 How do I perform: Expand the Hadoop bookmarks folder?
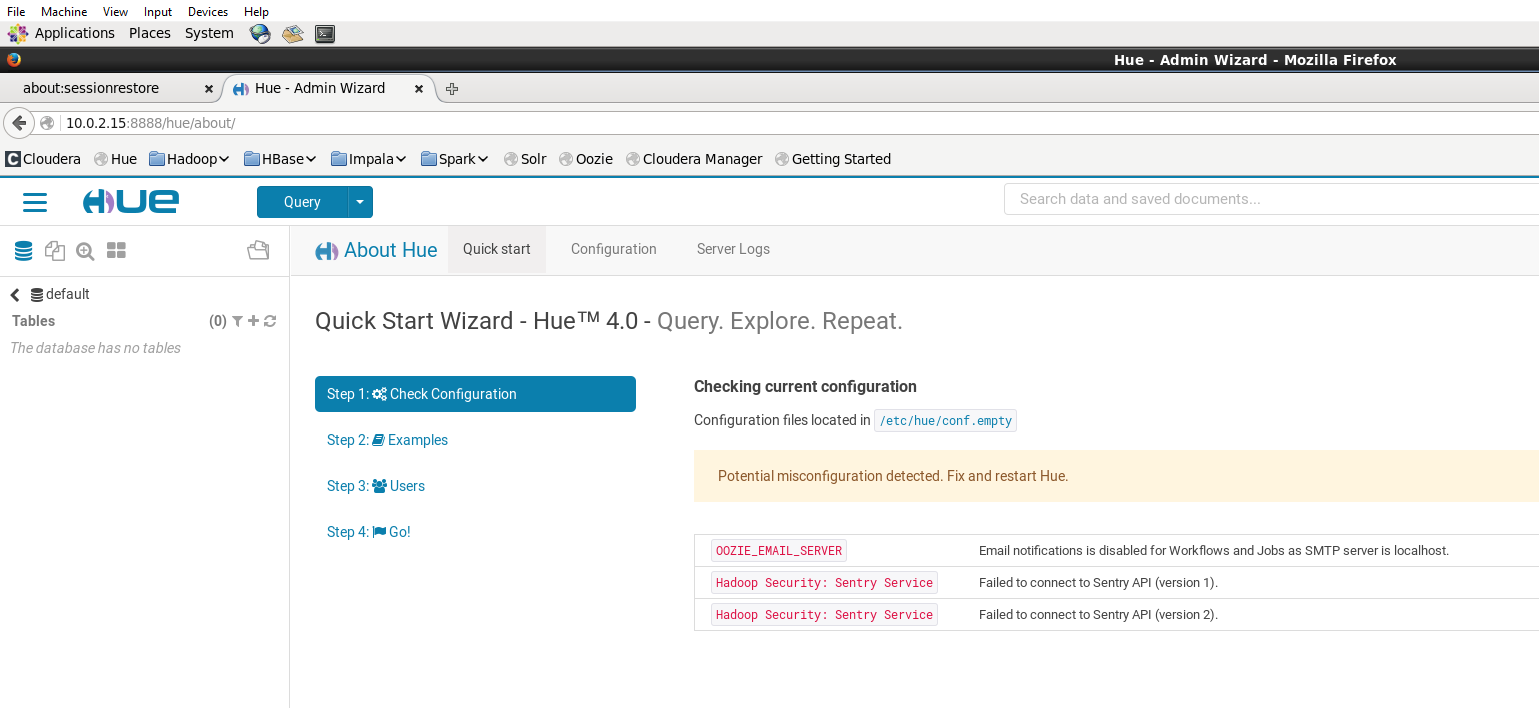190,159
